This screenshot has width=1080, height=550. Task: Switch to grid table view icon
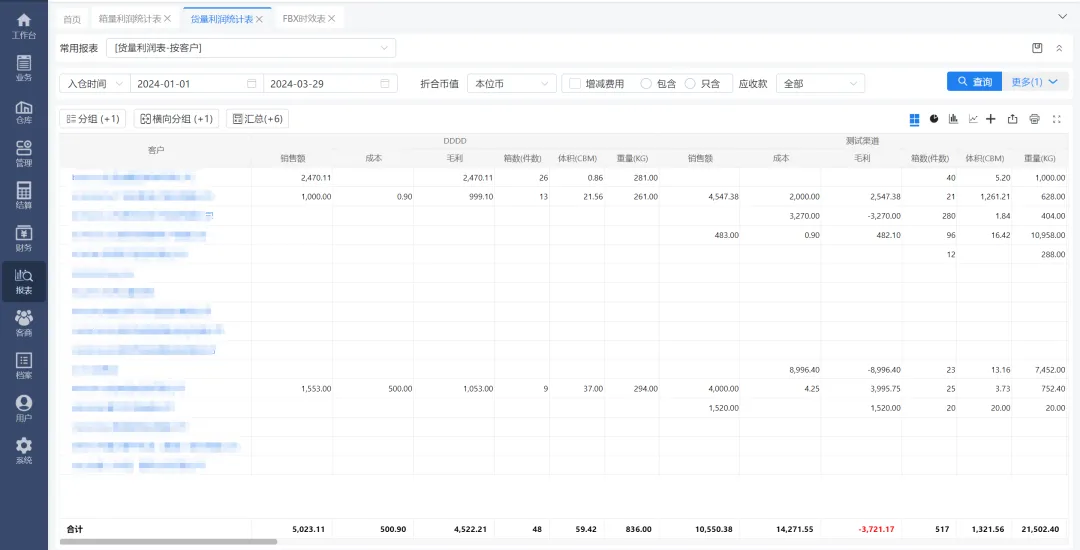(915, 119)
